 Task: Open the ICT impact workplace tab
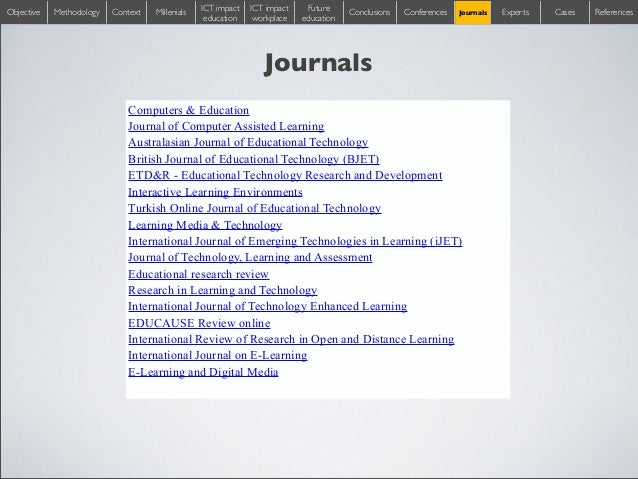tap(269, 13)
